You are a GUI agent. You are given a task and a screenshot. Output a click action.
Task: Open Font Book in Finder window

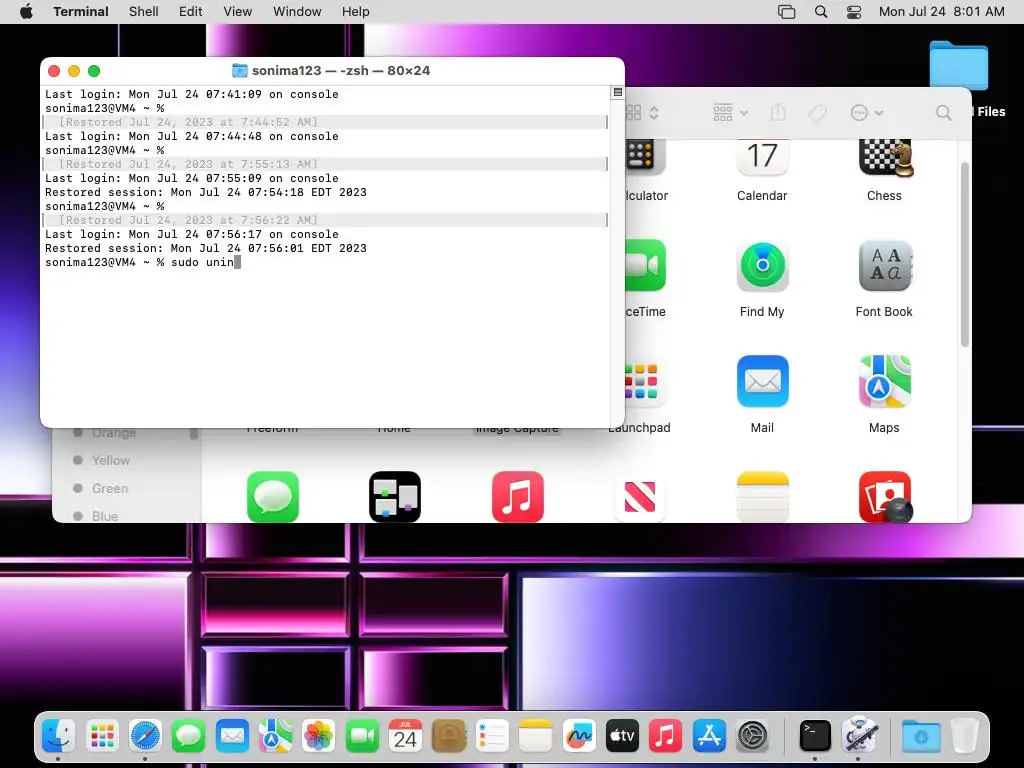tap(884, 266)
